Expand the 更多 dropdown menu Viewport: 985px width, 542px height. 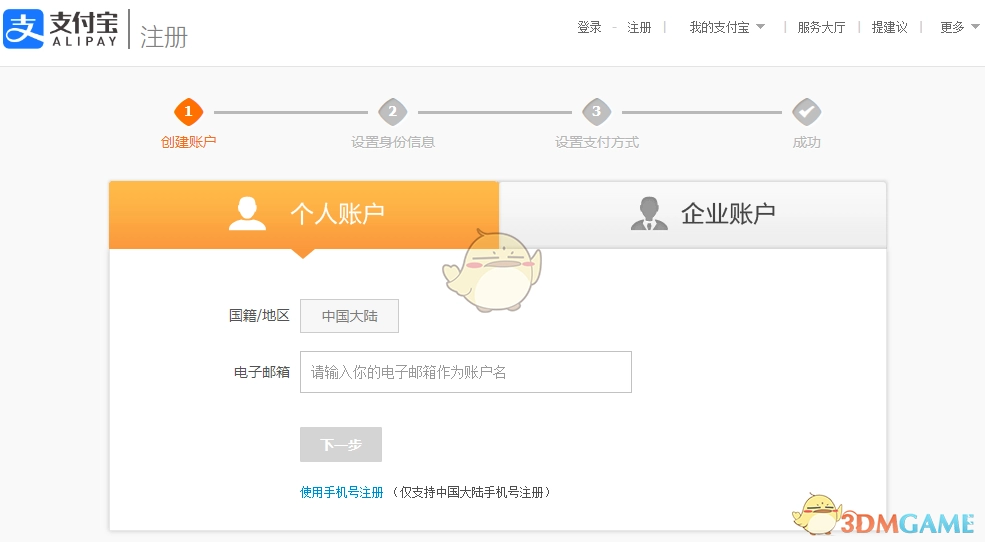pos(959,28)
